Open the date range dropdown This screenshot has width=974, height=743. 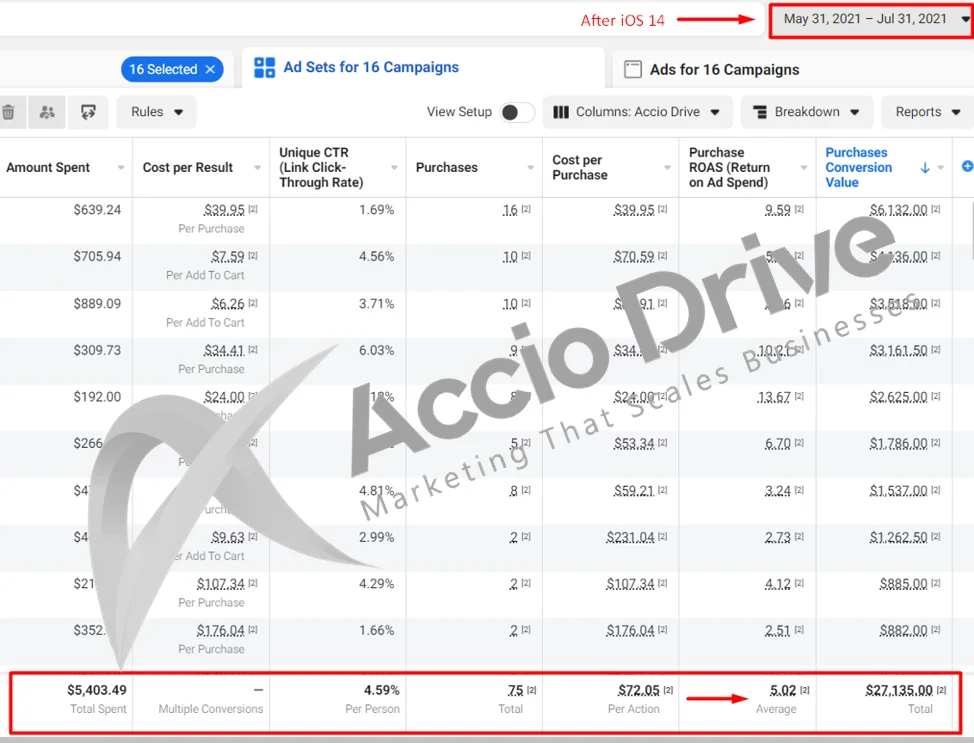tap(868, 19)
